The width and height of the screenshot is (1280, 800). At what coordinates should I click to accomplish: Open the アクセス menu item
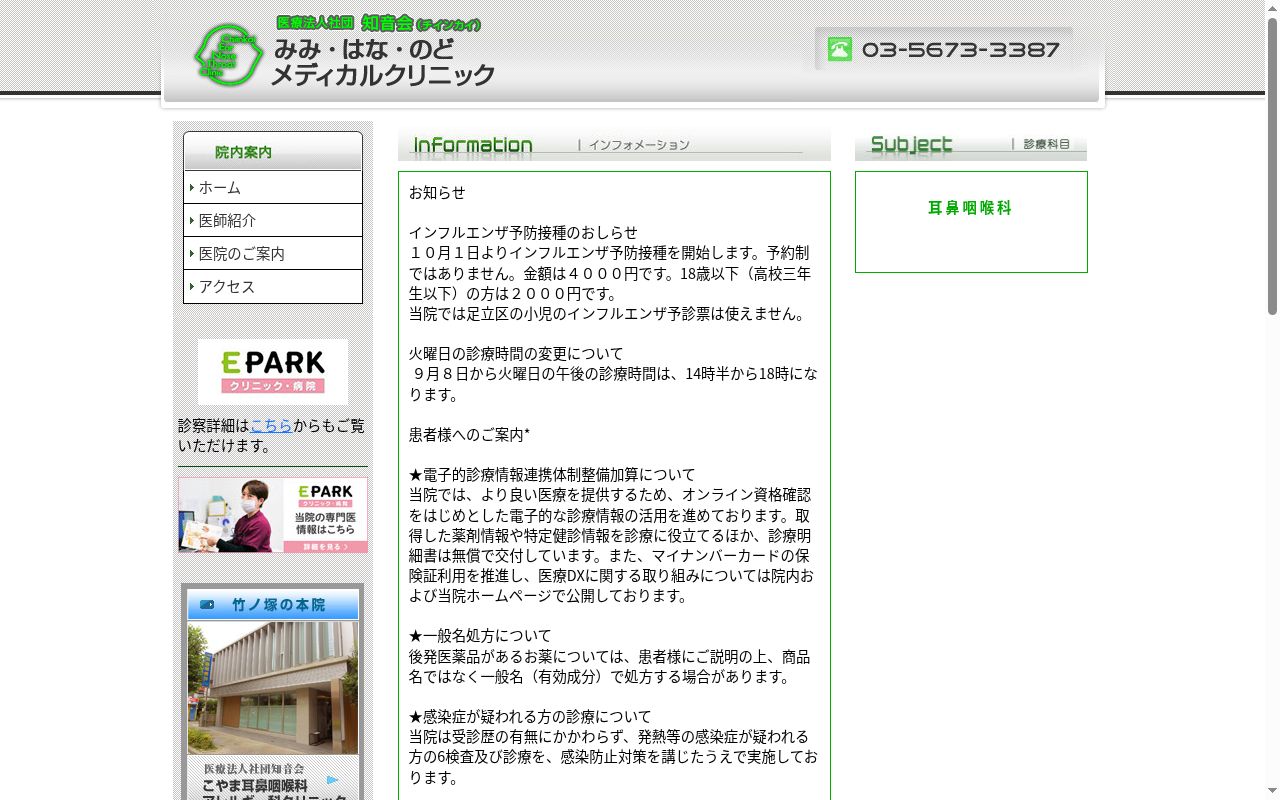[x=273, y=286]
